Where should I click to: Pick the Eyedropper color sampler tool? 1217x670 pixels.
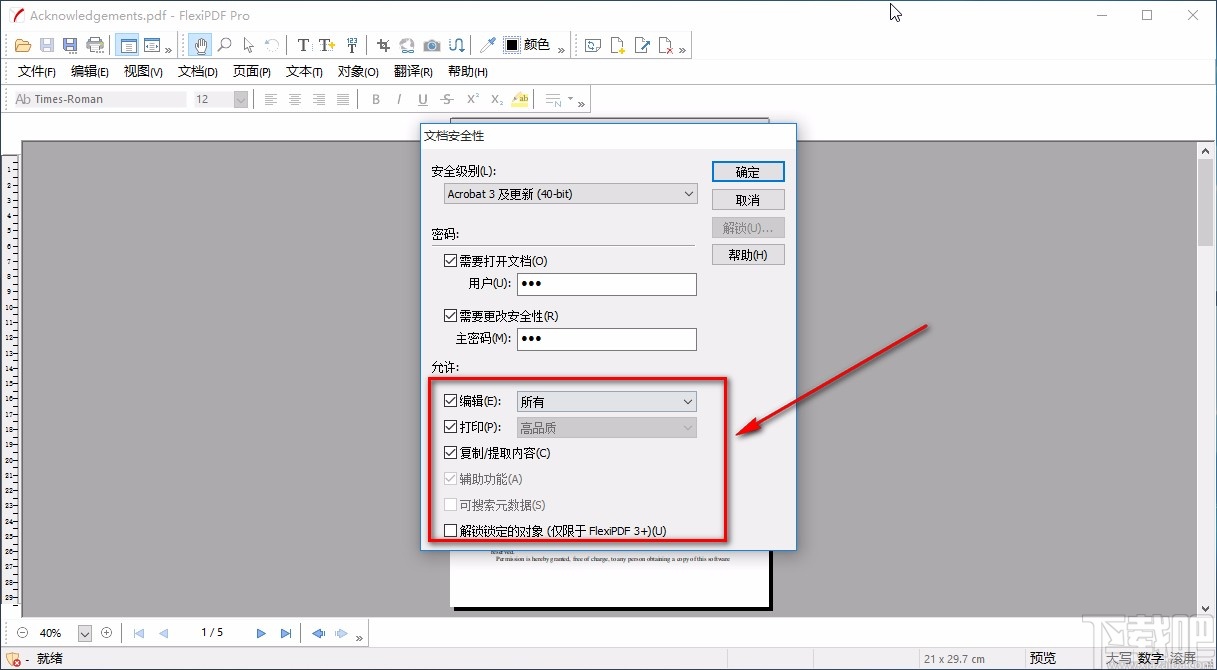point(488,45)
